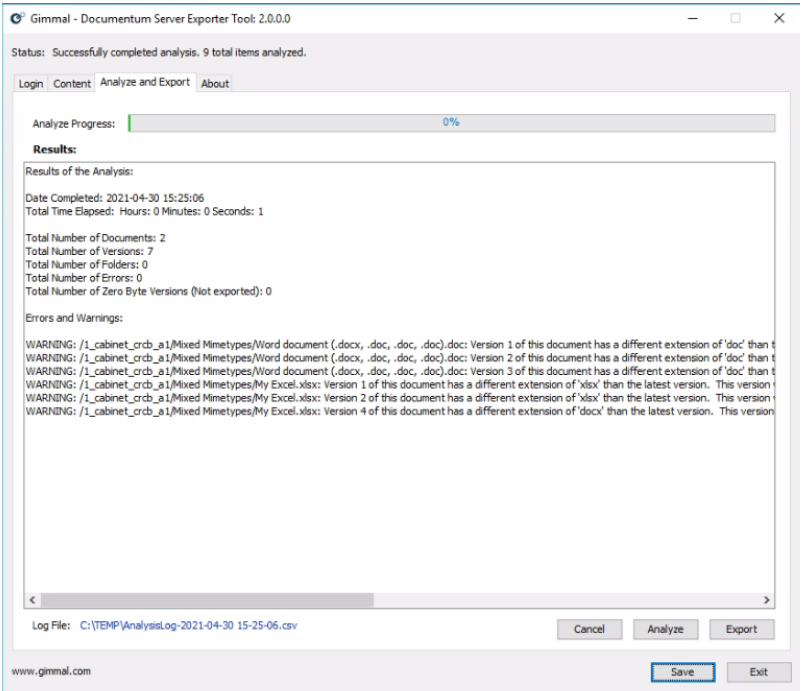Viewport: 803px width, 691px height.
Task: Click the Analyze Progress bar
Action: (x=451, y=123)
